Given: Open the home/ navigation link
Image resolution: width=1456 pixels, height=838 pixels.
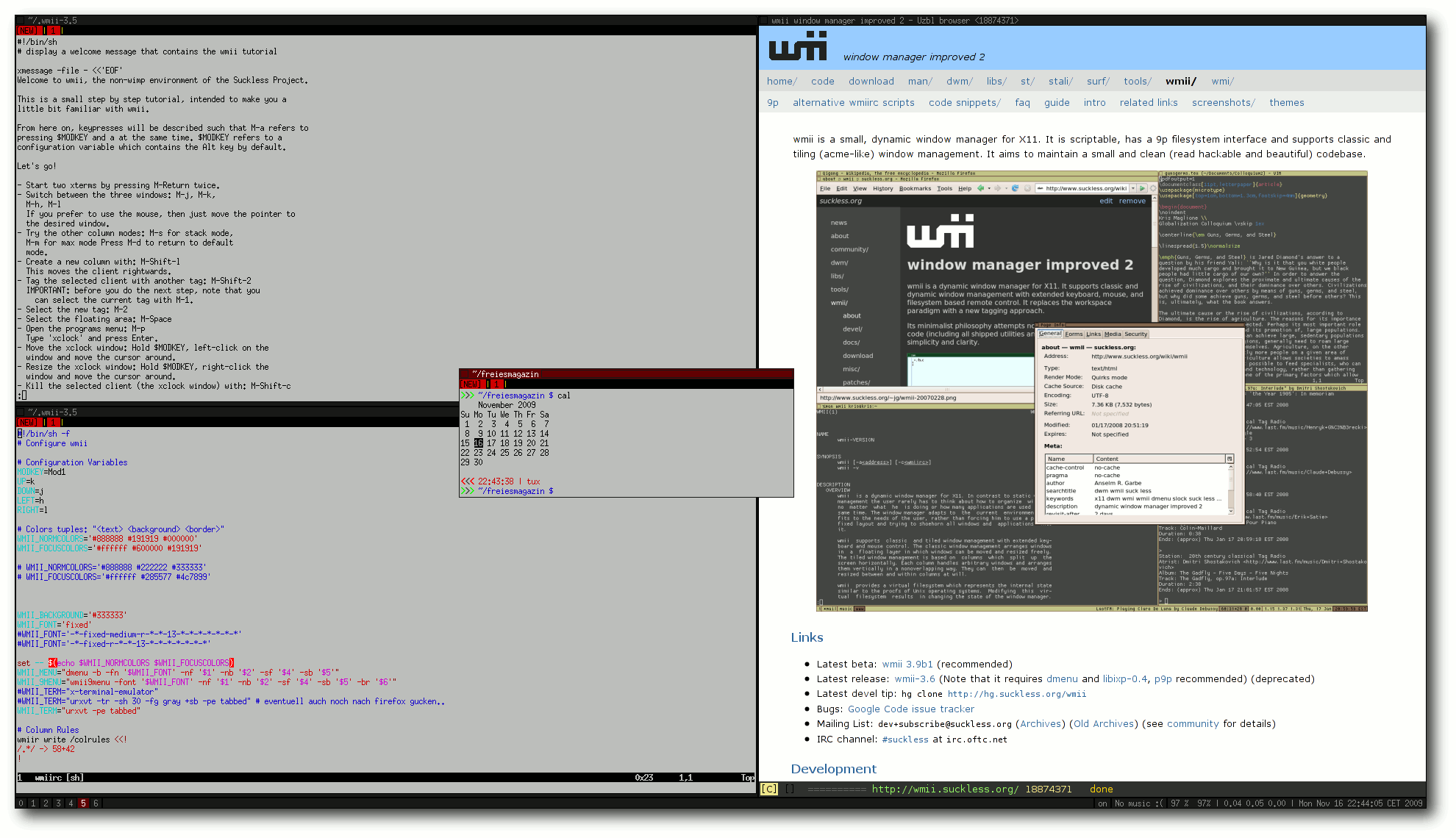Looking at the screenshot, I should click(782, 81).
